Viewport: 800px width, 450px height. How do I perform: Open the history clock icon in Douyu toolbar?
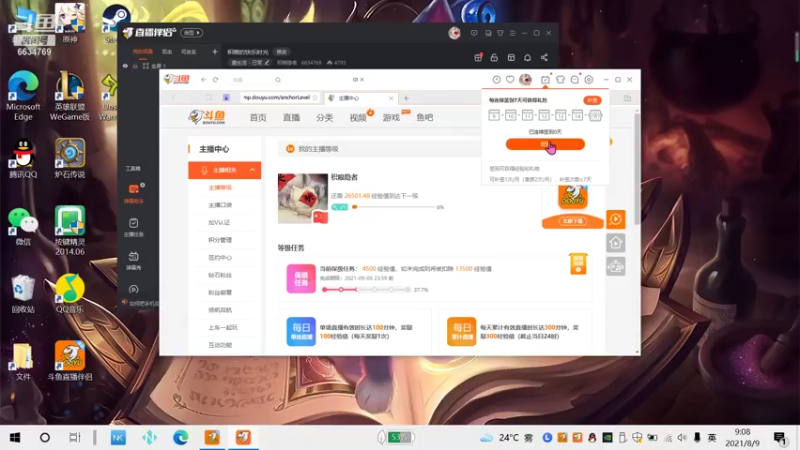(496, 80)
